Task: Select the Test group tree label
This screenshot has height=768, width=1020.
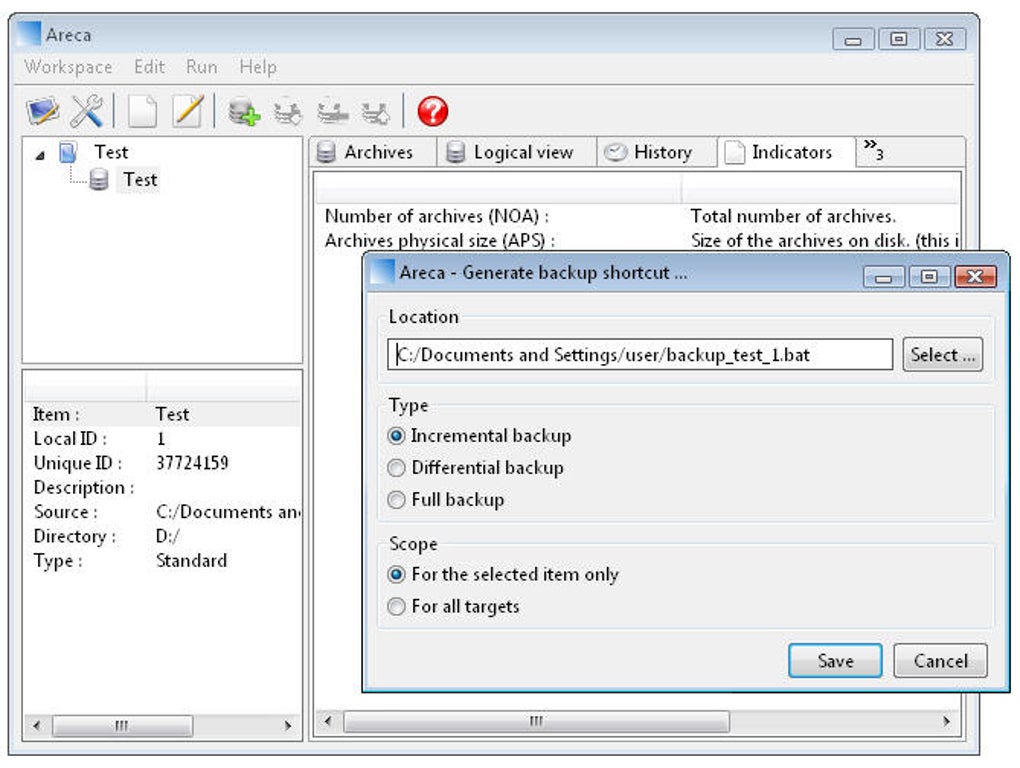Action: tap(111, 152)
